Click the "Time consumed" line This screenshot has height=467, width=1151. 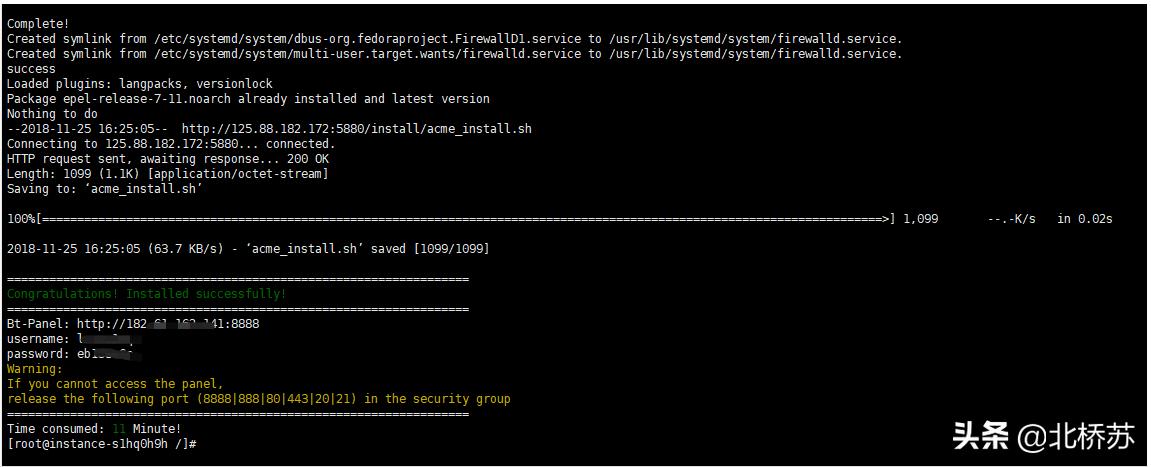[x=94, y=428]
